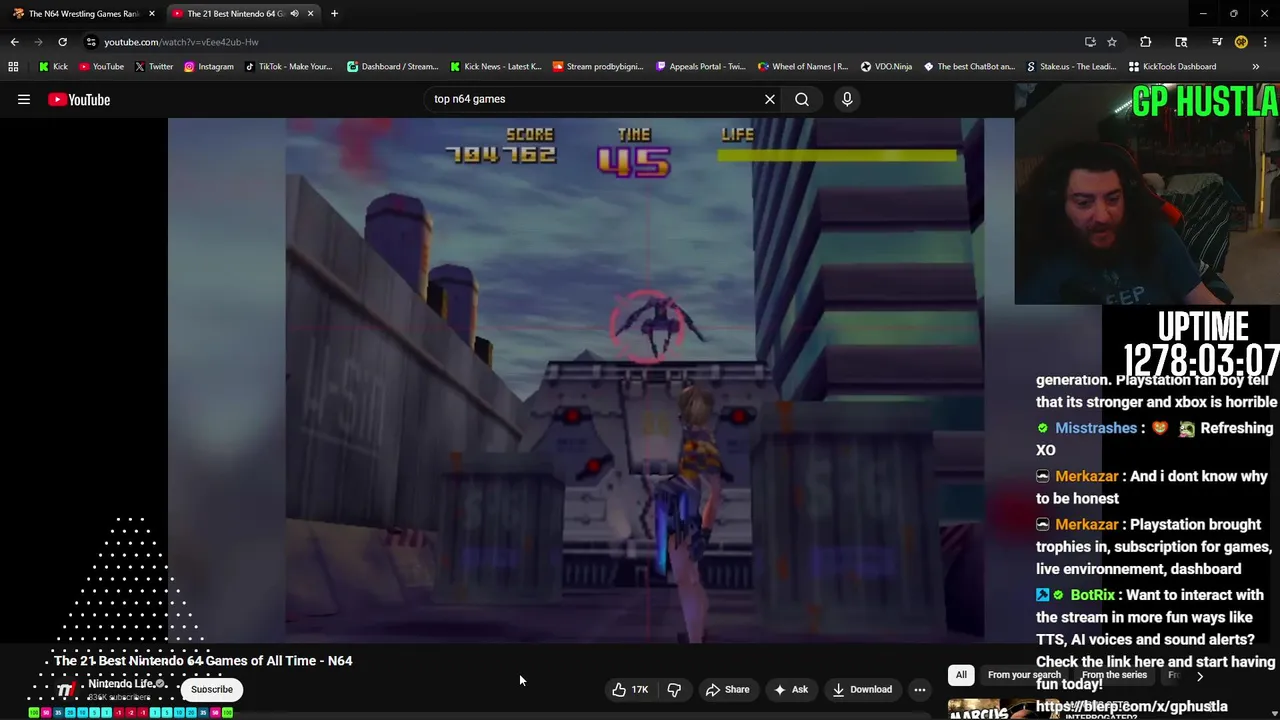
Task: Open KickTools Dashboard bookmark
Action: pos(1172,67)
